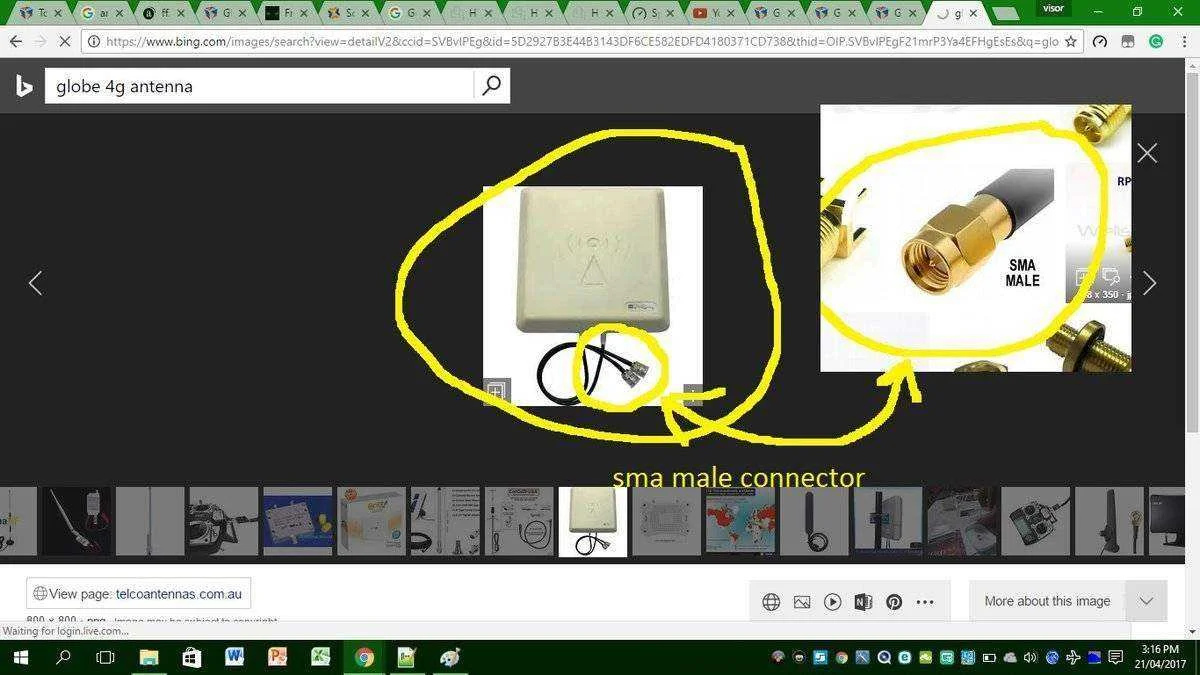Open Excel from the taskbar
1200x675 pixels.
(x=321, y=657)
